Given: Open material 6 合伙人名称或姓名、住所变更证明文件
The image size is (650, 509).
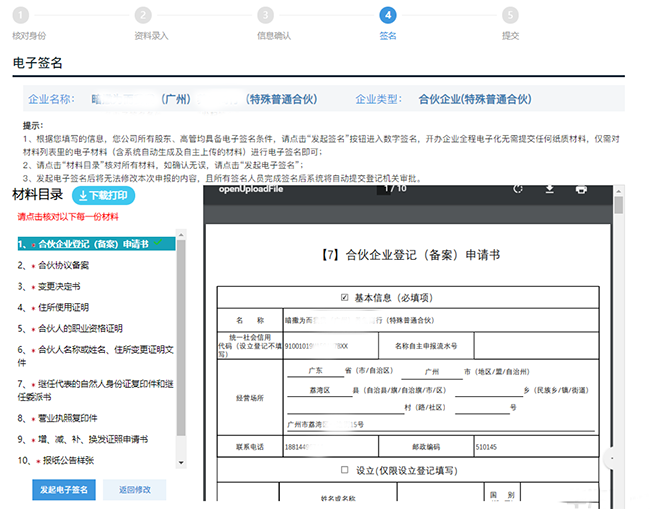Looking at the screenshot, I should point(96,356).
